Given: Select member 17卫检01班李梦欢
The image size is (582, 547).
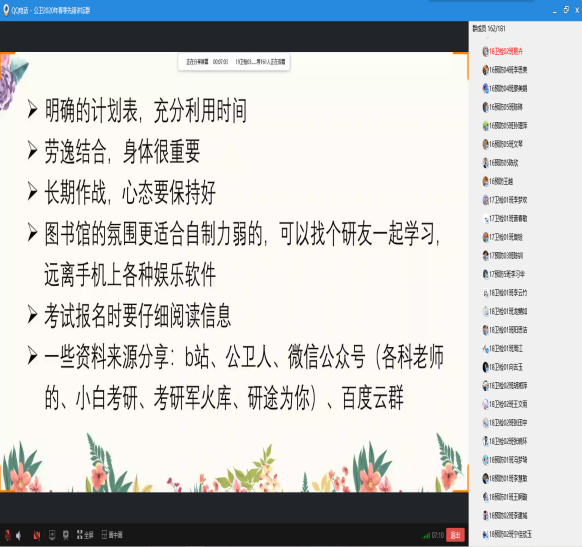Looking at the screenshot, I should pos(504,200).
